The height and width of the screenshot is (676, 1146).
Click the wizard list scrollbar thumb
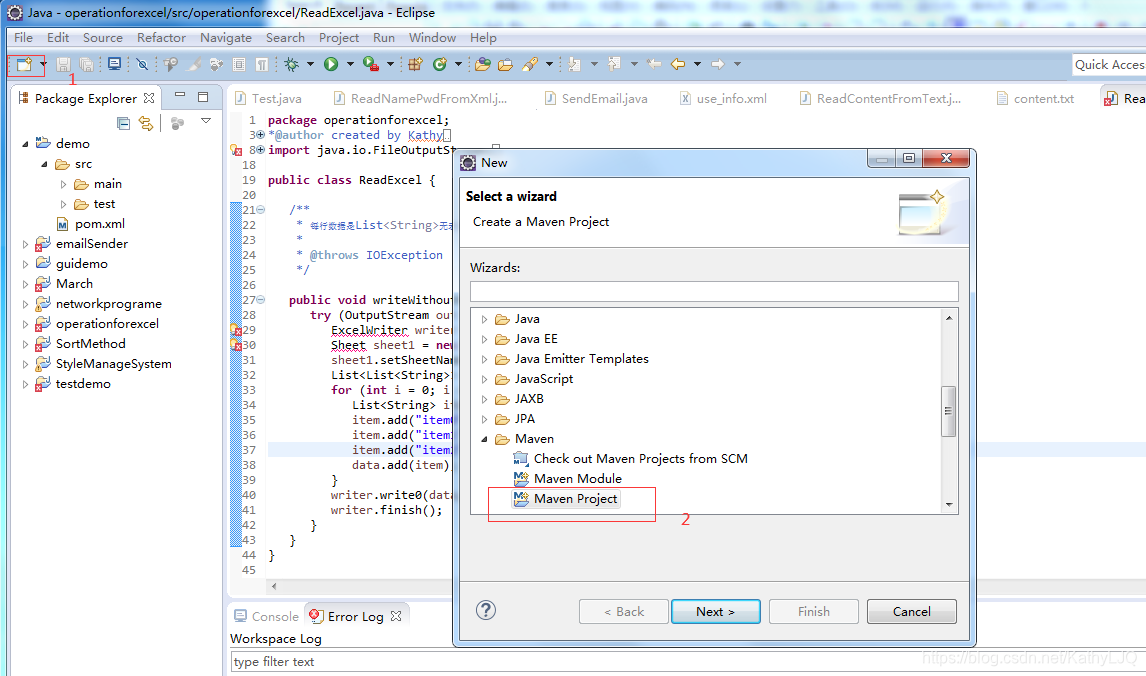(949, 411)
